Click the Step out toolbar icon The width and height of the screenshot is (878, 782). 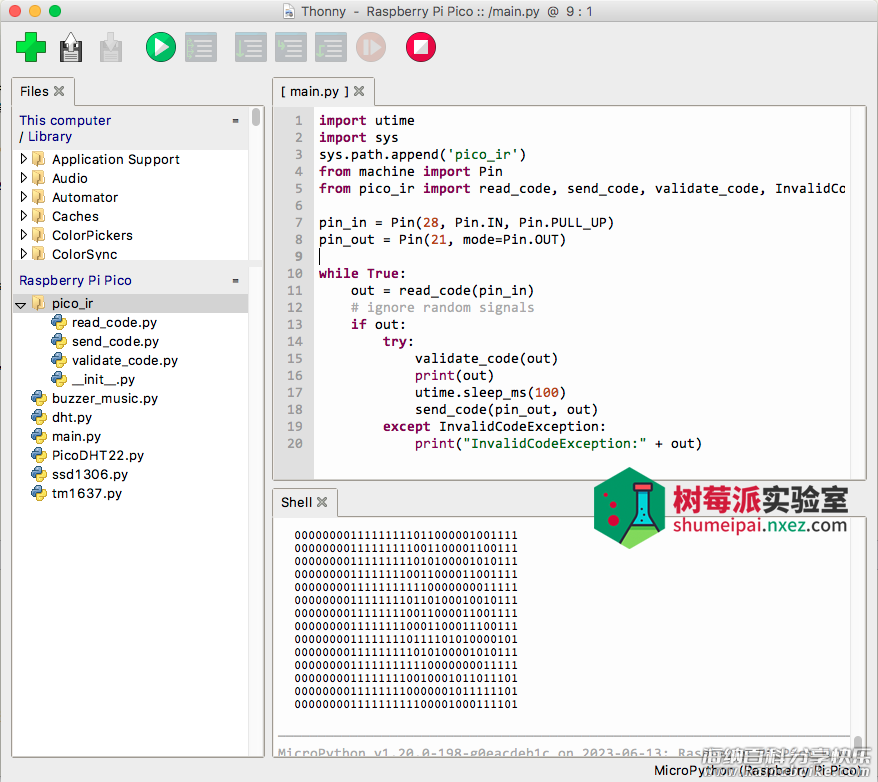pyautogui.click(x=331, y=47)
